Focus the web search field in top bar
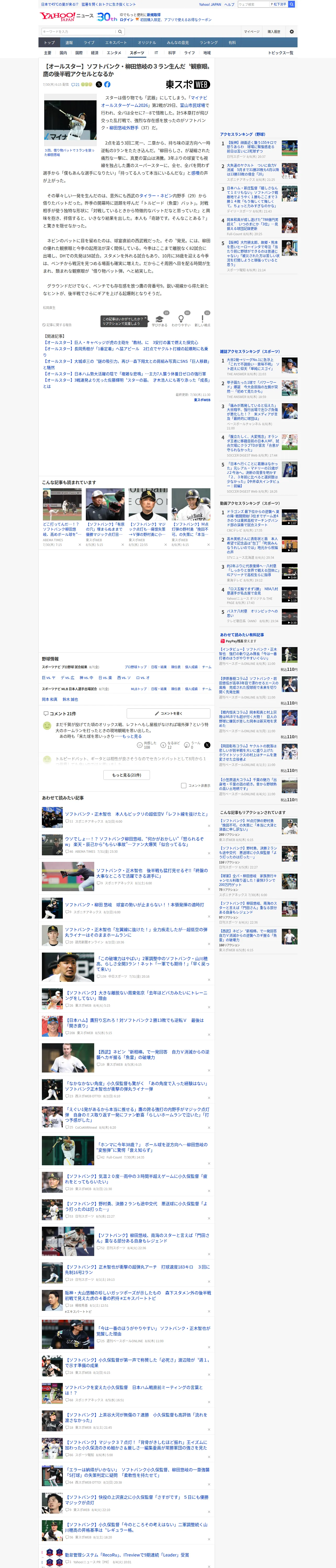The width and height of the screenshot is (336, 1568). pos(253,4)
